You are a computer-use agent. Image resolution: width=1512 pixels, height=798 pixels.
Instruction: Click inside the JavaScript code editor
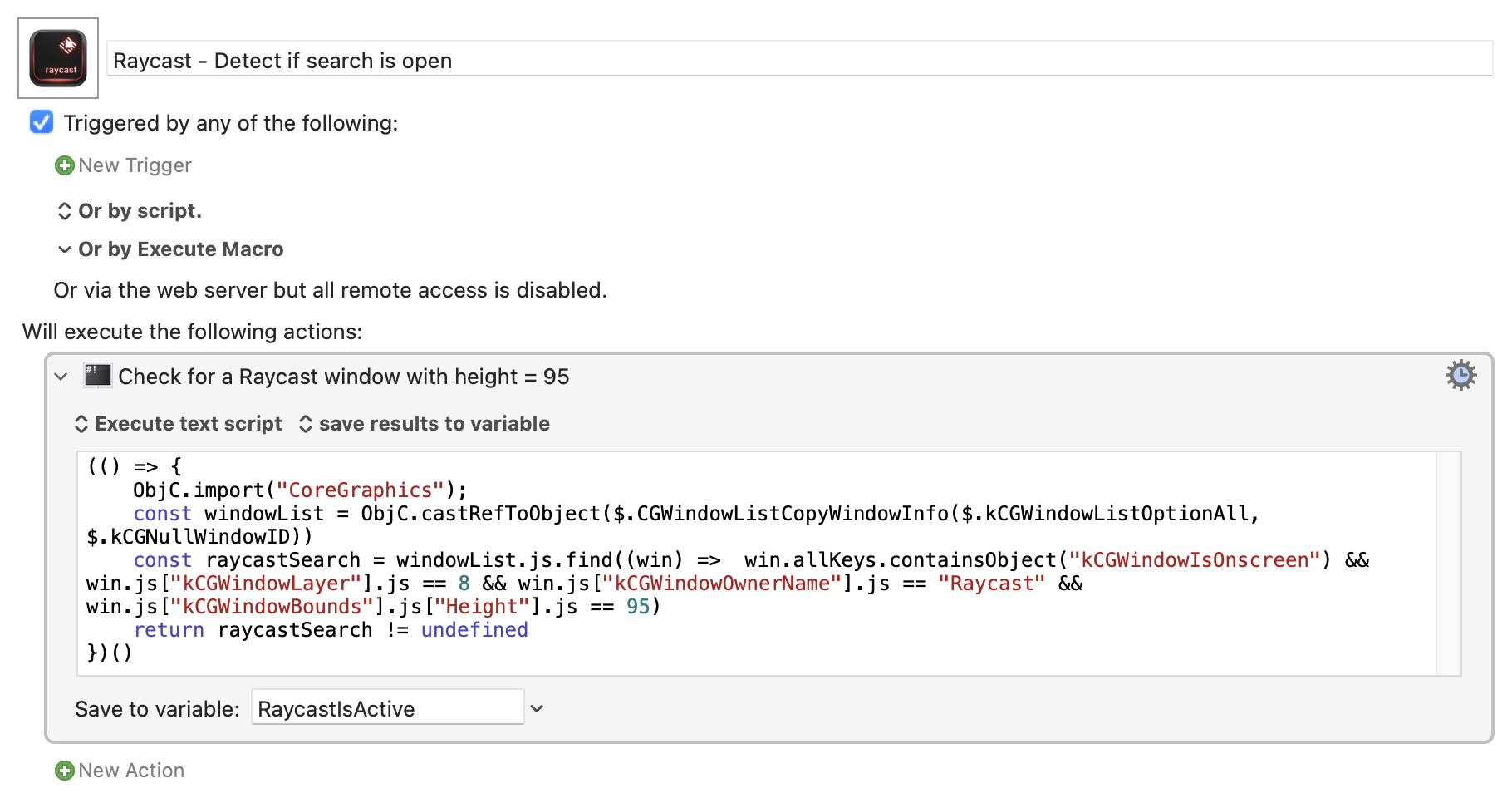point(756,563)
